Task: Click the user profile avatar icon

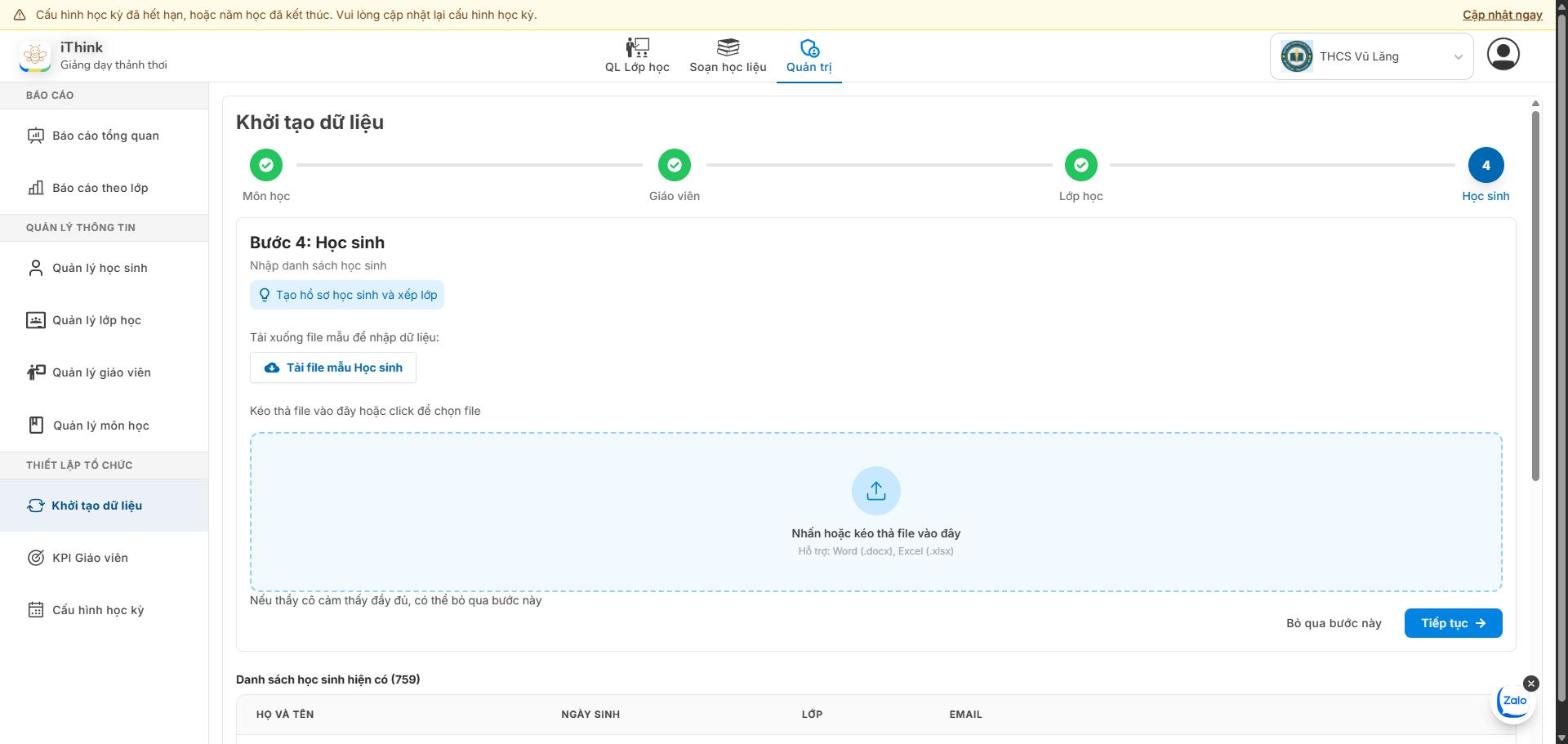Action: 1503,54
